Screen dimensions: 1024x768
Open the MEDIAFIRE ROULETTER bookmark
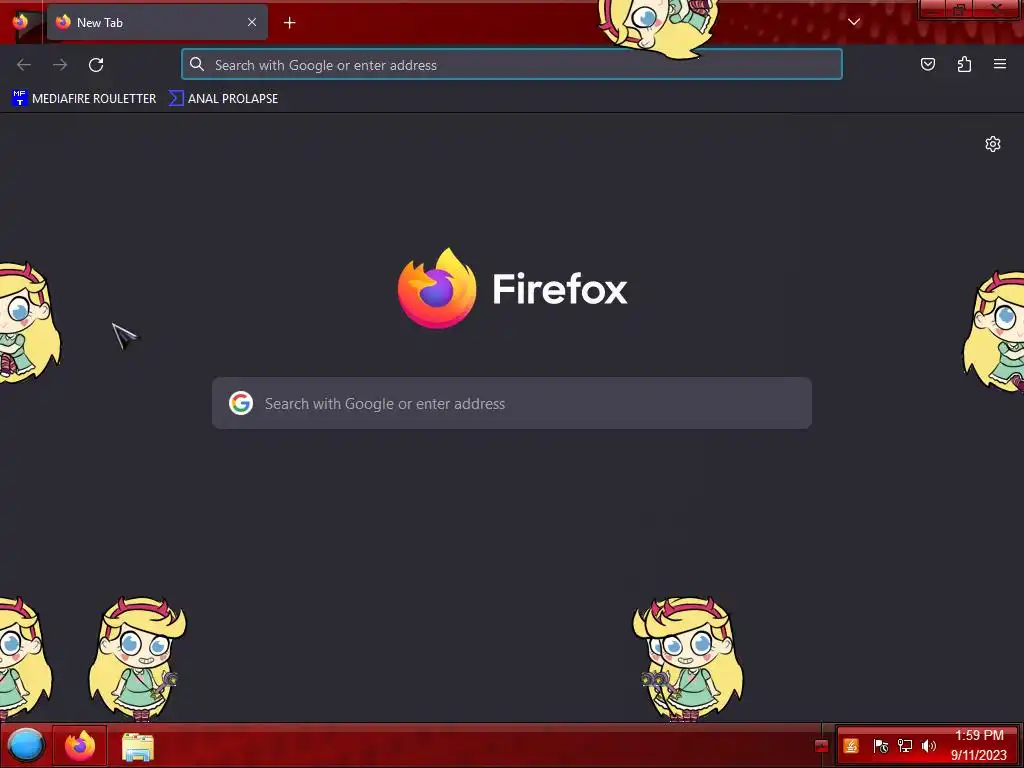(x=84, y=99)
